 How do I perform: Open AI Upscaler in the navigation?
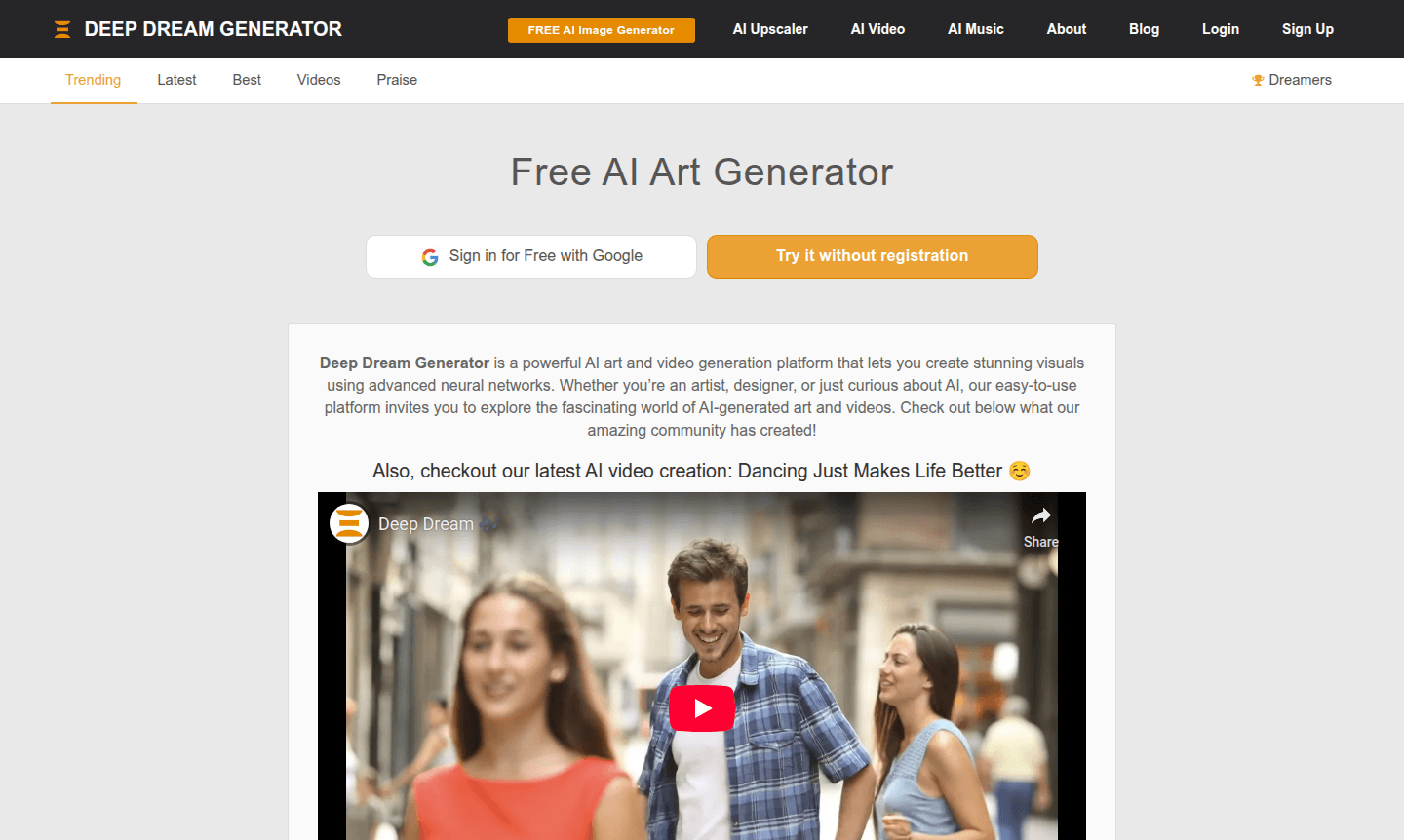click(770, 29)
